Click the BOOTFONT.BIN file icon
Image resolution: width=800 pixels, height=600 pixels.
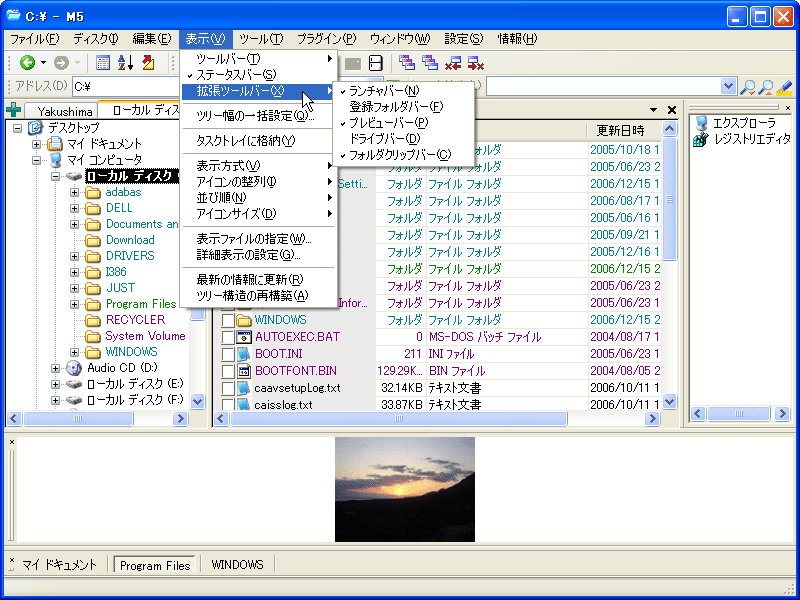coord(244,371)
